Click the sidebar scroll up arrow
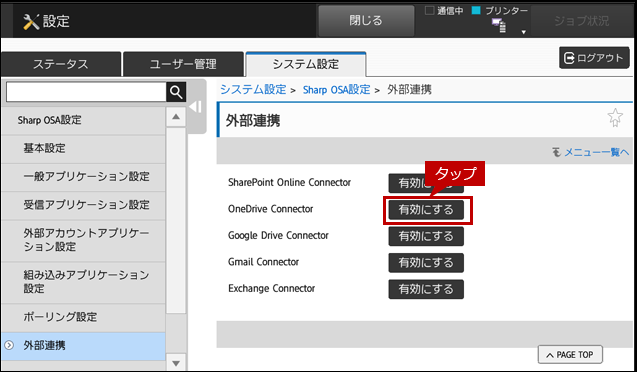This screenshot has height=372, width=637. point(176,117)
